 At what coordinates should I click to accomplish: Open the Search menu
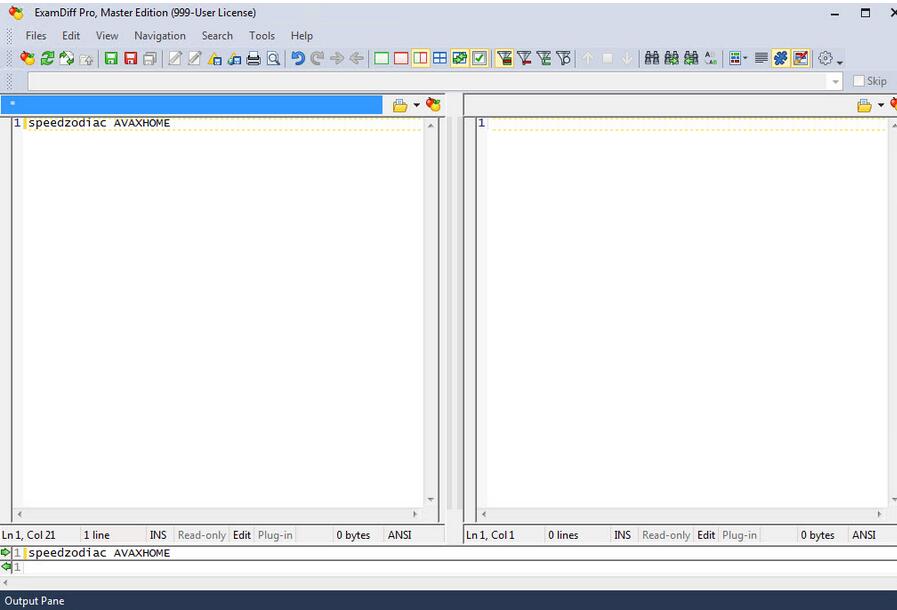pyautogui.click(x=217, y=35)
